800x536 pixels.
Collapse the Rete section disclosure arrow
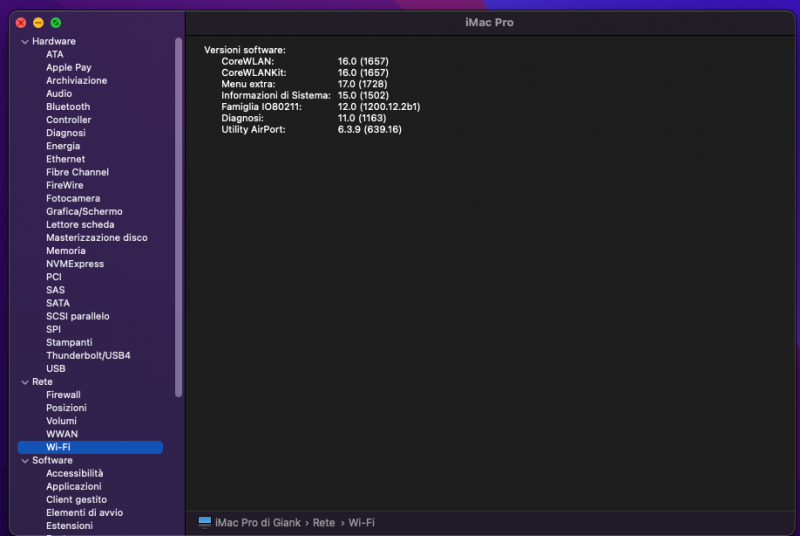[25, 382]
